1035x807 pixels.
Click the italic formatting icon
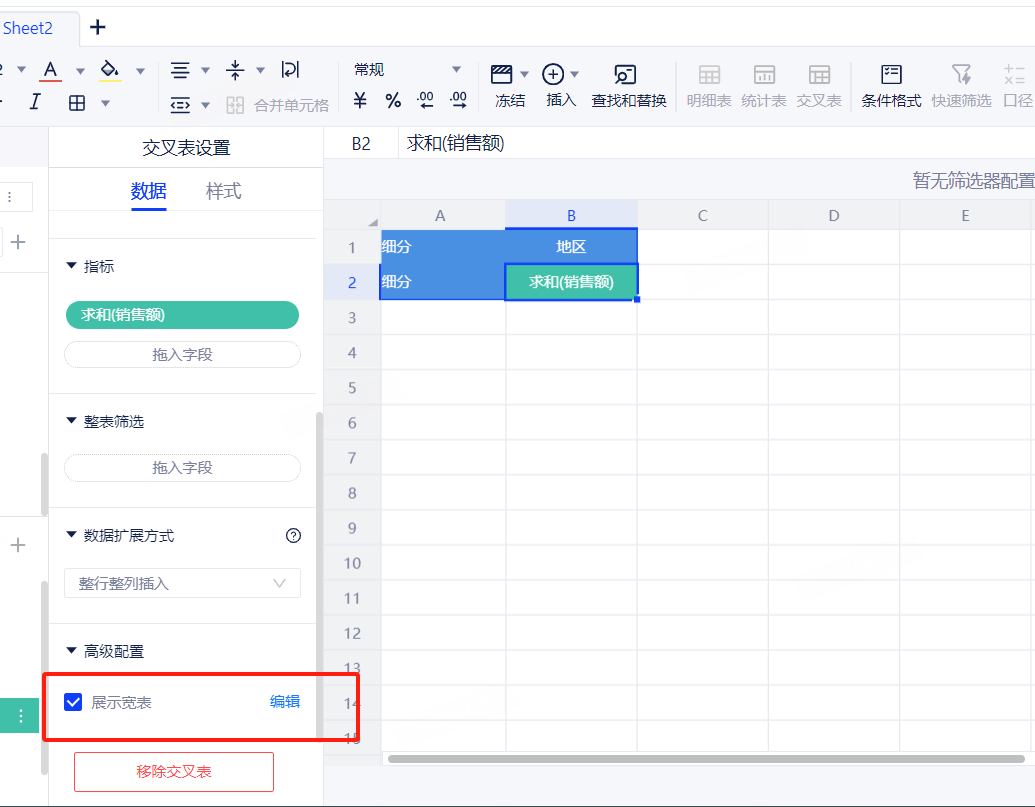pos(35,101)
